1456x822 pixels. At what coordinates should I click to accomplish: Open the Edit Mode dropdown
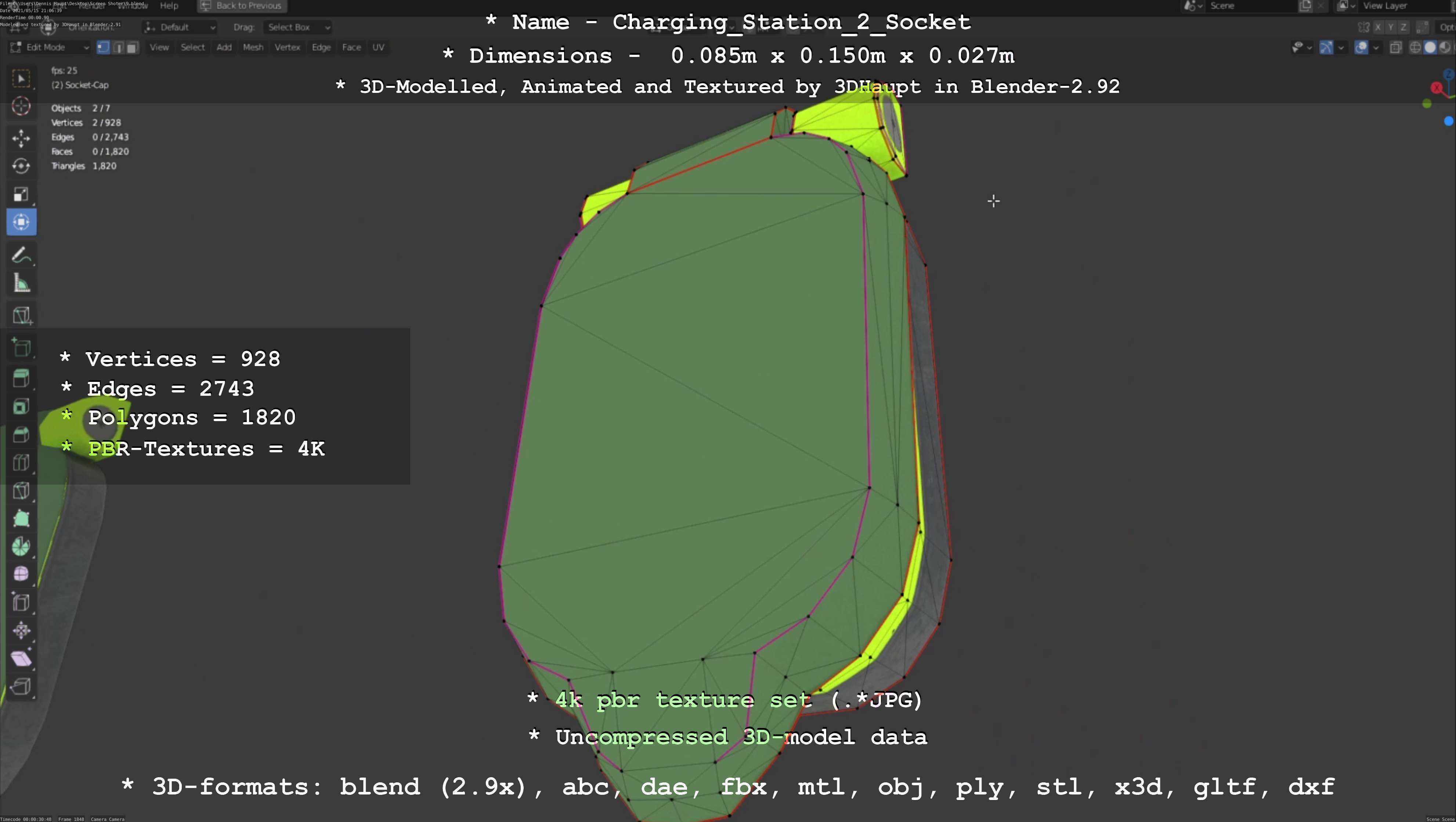click(x=50, y=47)
